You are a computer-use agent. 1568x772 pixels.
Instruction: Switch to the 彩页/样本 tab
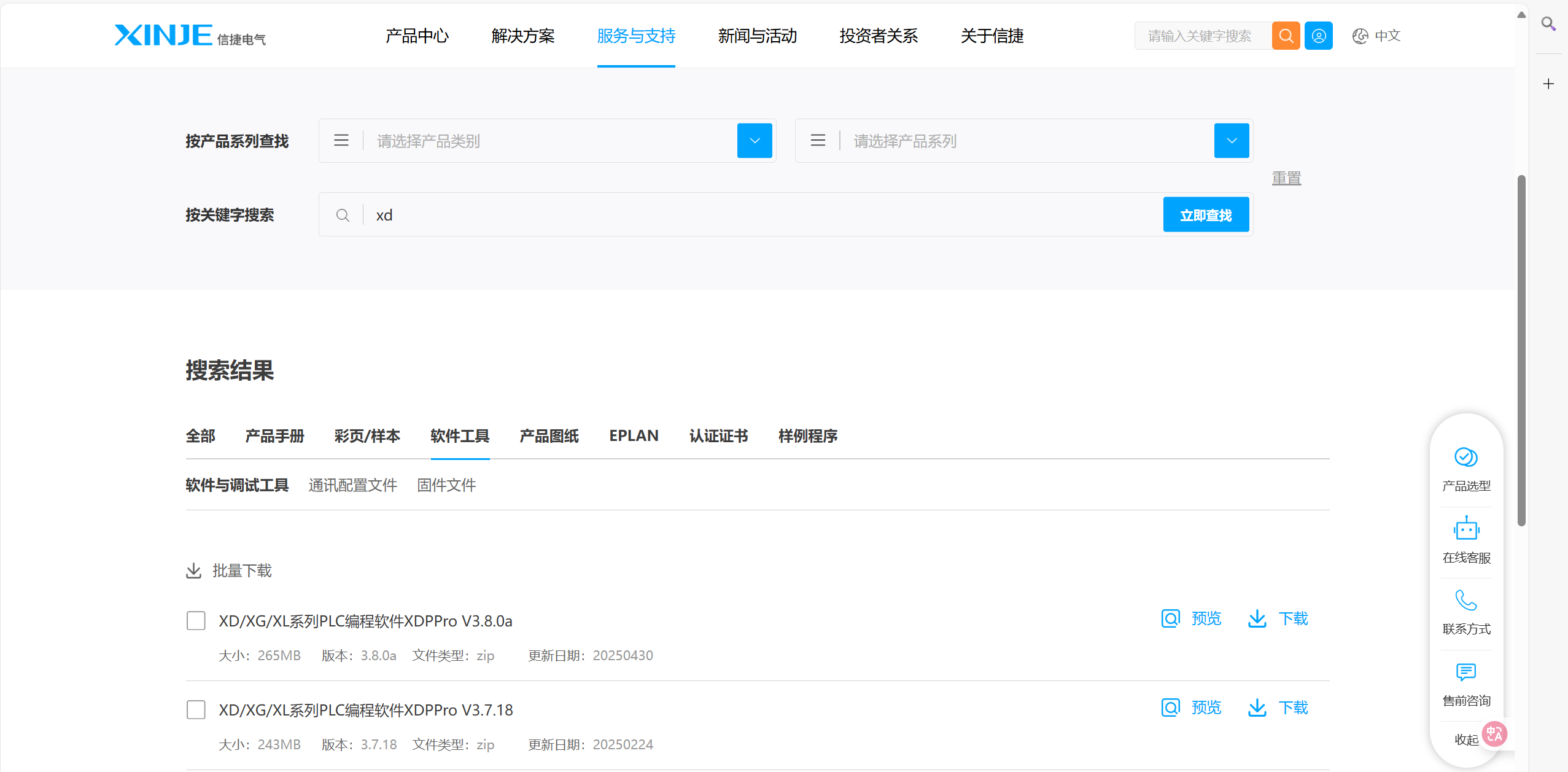click(367, 436)
